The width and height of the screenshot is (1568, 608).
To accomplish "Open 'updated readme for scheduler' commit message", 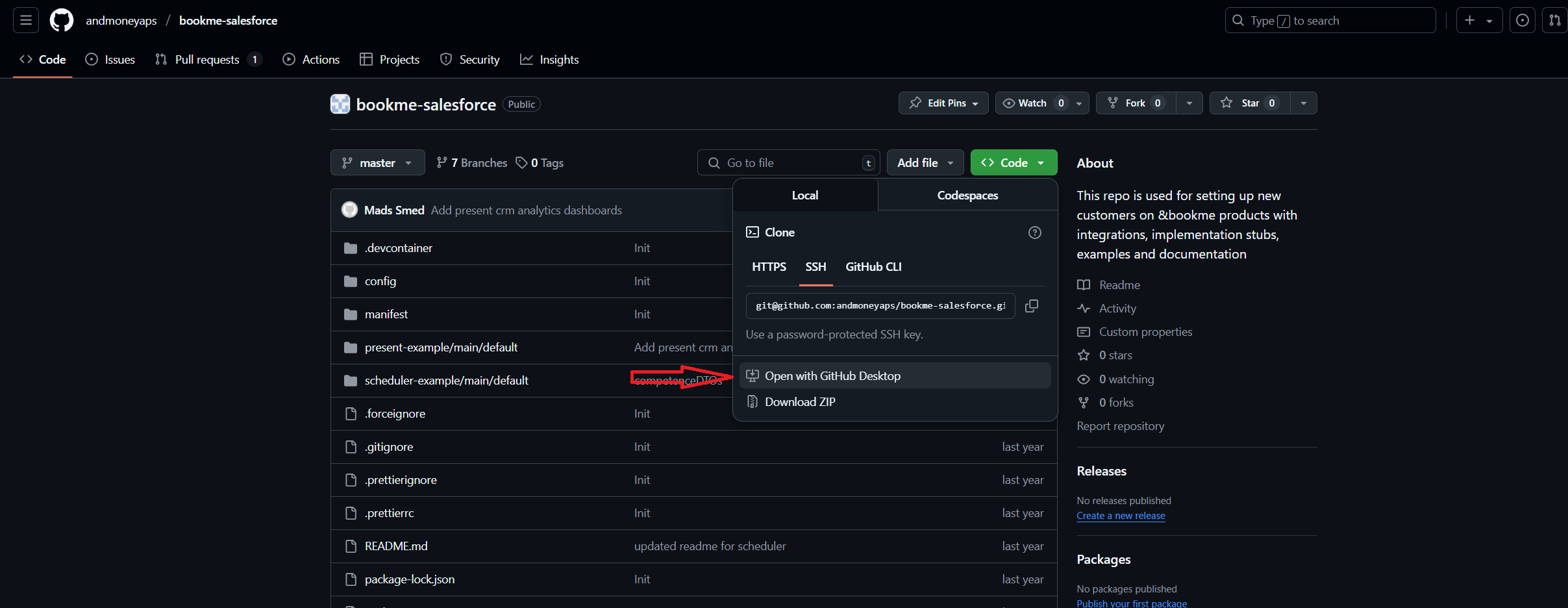I will point(710,546).
